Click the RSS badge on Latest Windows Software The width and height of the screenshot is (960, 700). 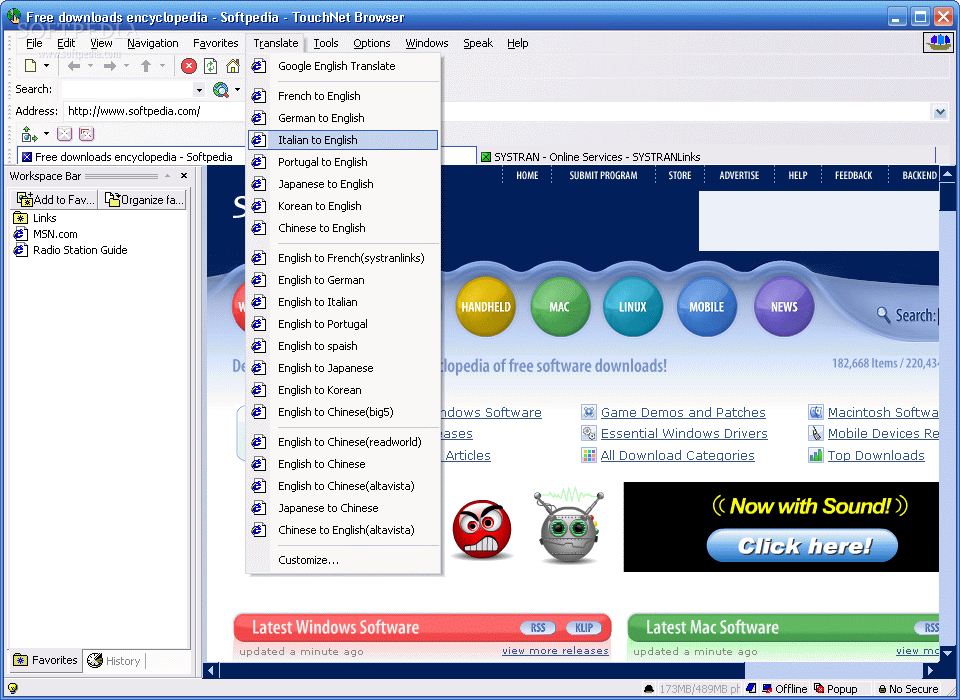pos(538,628)
